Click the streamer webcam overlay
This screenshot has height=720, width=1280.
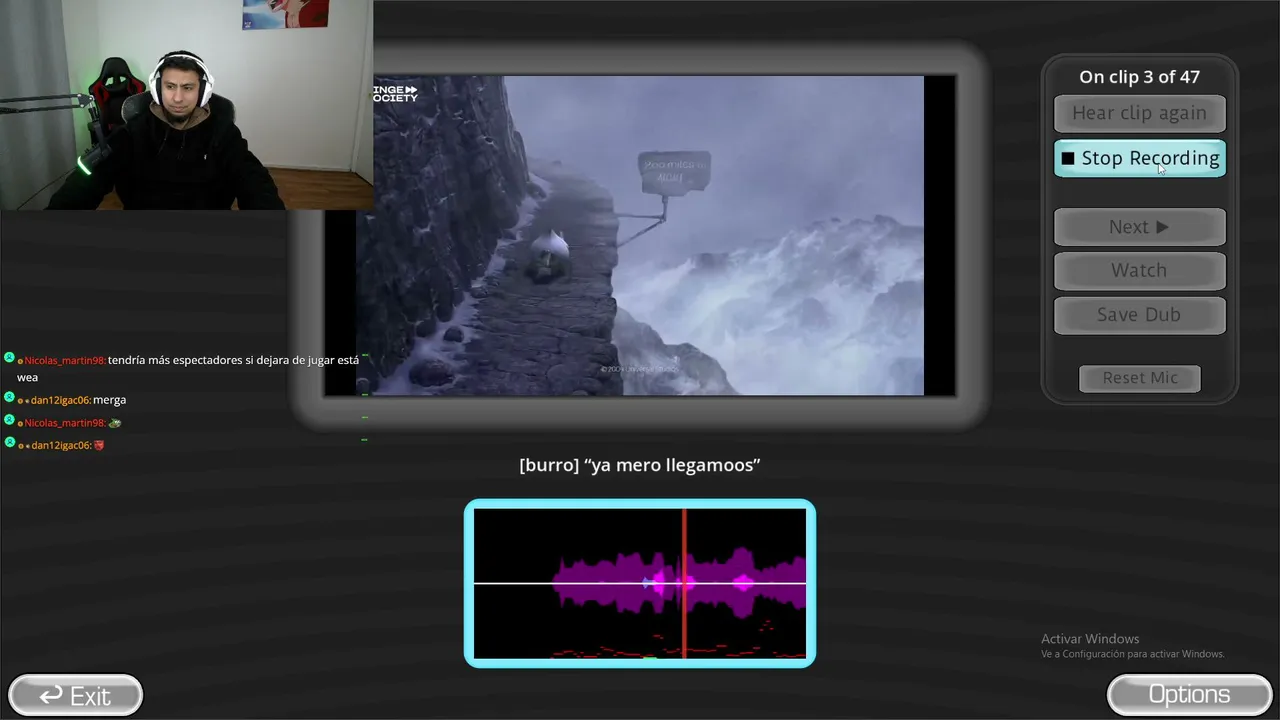click(x=186, y=105)
